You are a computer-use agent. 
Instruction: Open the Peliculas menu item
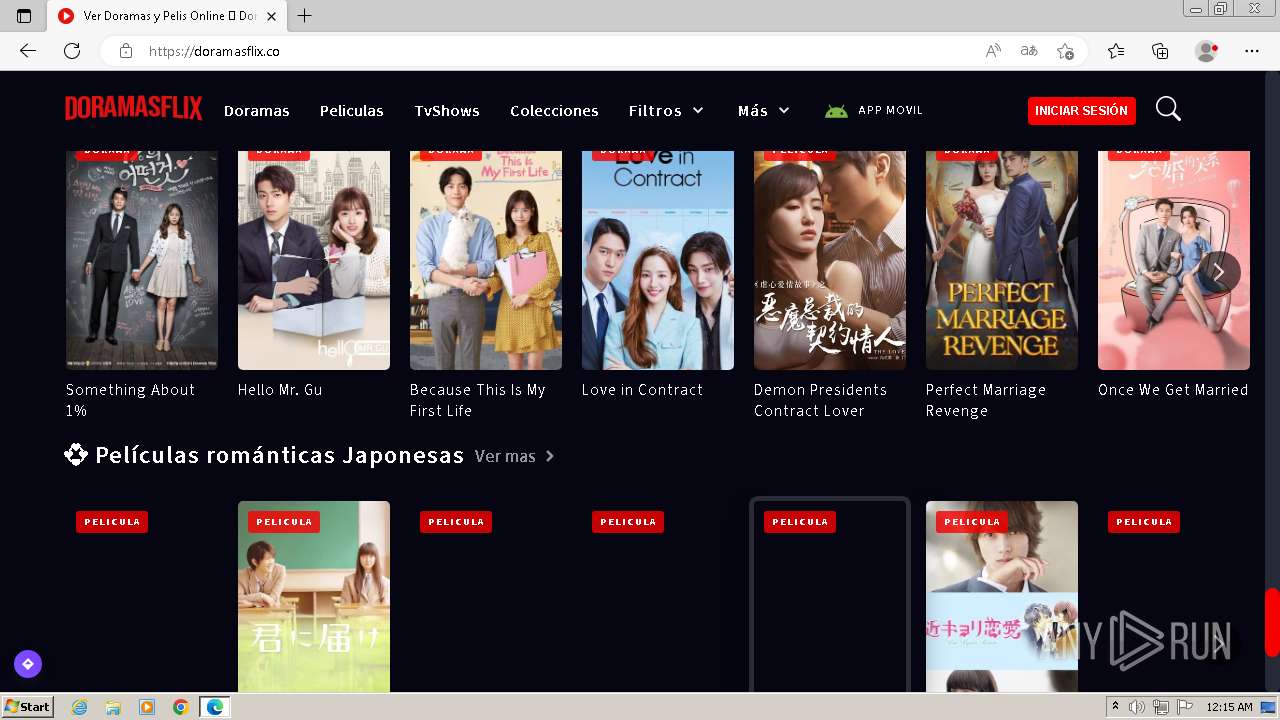point(352,111)
